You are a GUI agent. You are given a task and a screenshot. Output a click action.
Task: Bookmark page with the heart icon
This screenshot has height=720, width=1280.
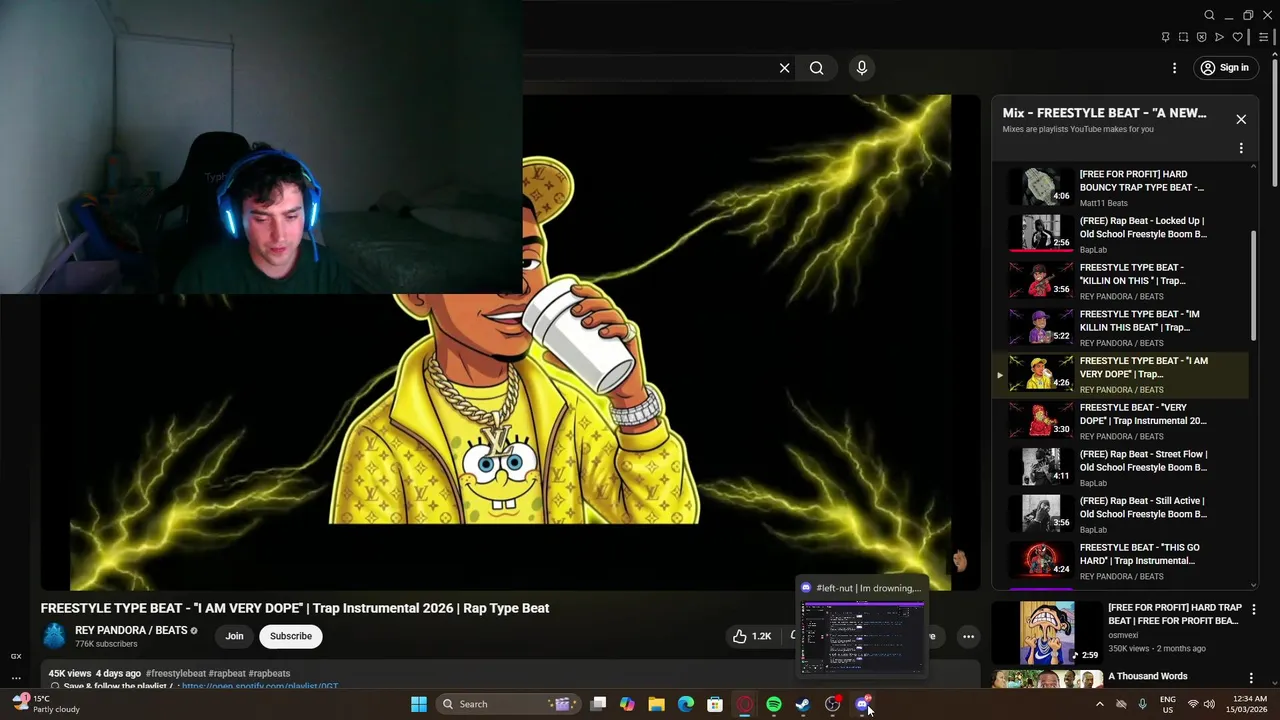pyautogui.click(x=1237, y=37)
